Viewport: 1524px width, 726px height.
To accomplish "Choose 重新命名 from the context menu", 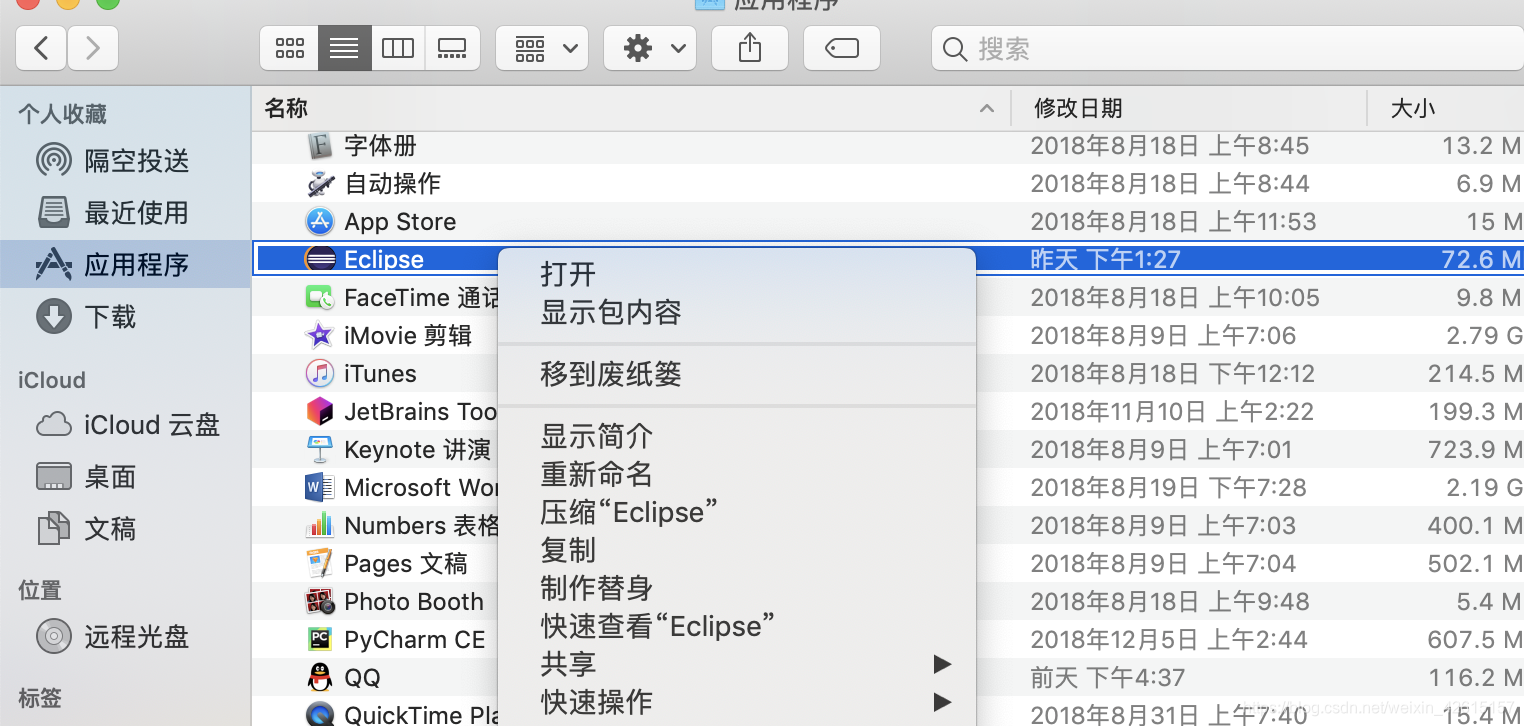I will coord(736,474).
